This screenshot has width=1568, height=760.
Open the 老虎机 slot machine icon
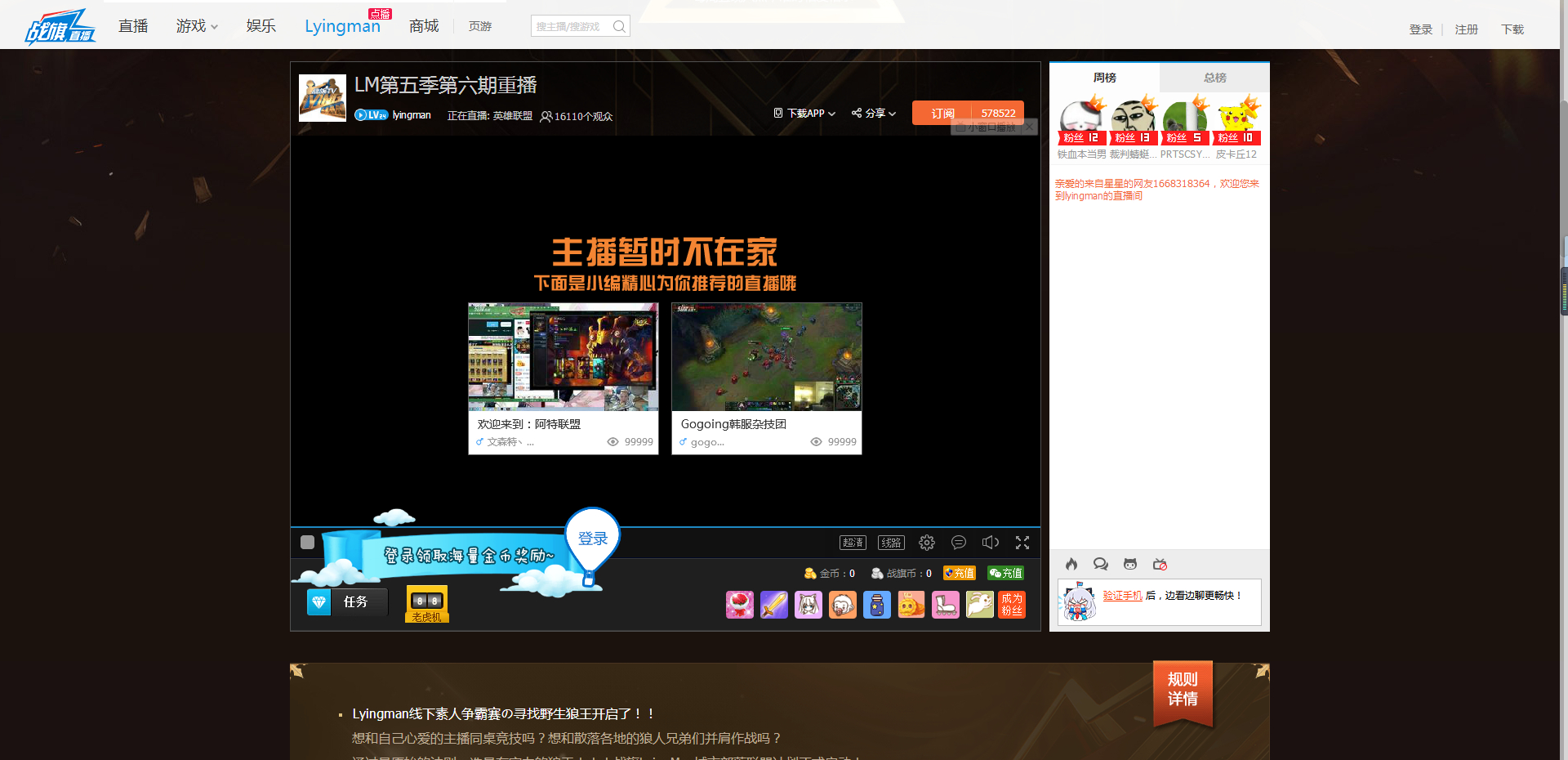pyautogui.click(x=426, y=605)
